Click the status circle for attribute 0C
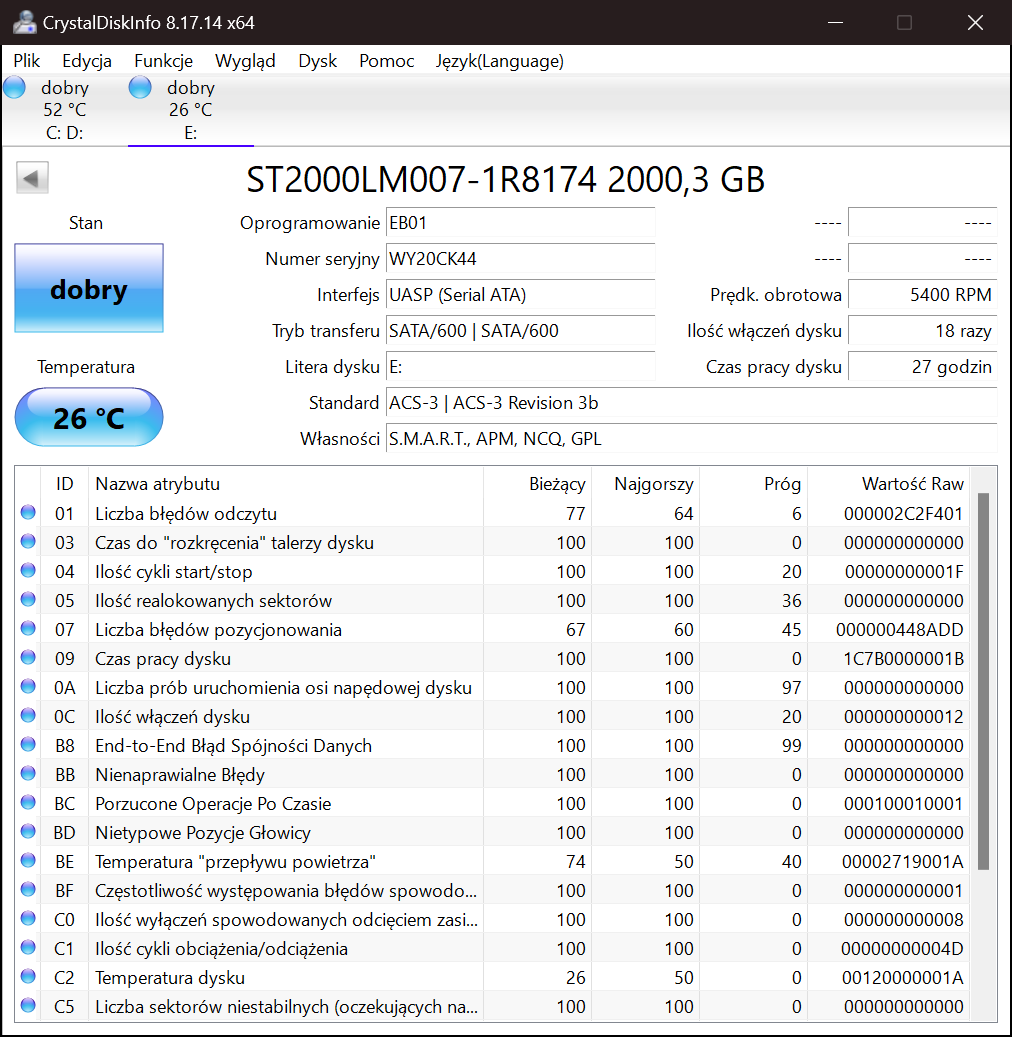Viewport: 1012px width, 1037px height. click(x=28, y=716)
